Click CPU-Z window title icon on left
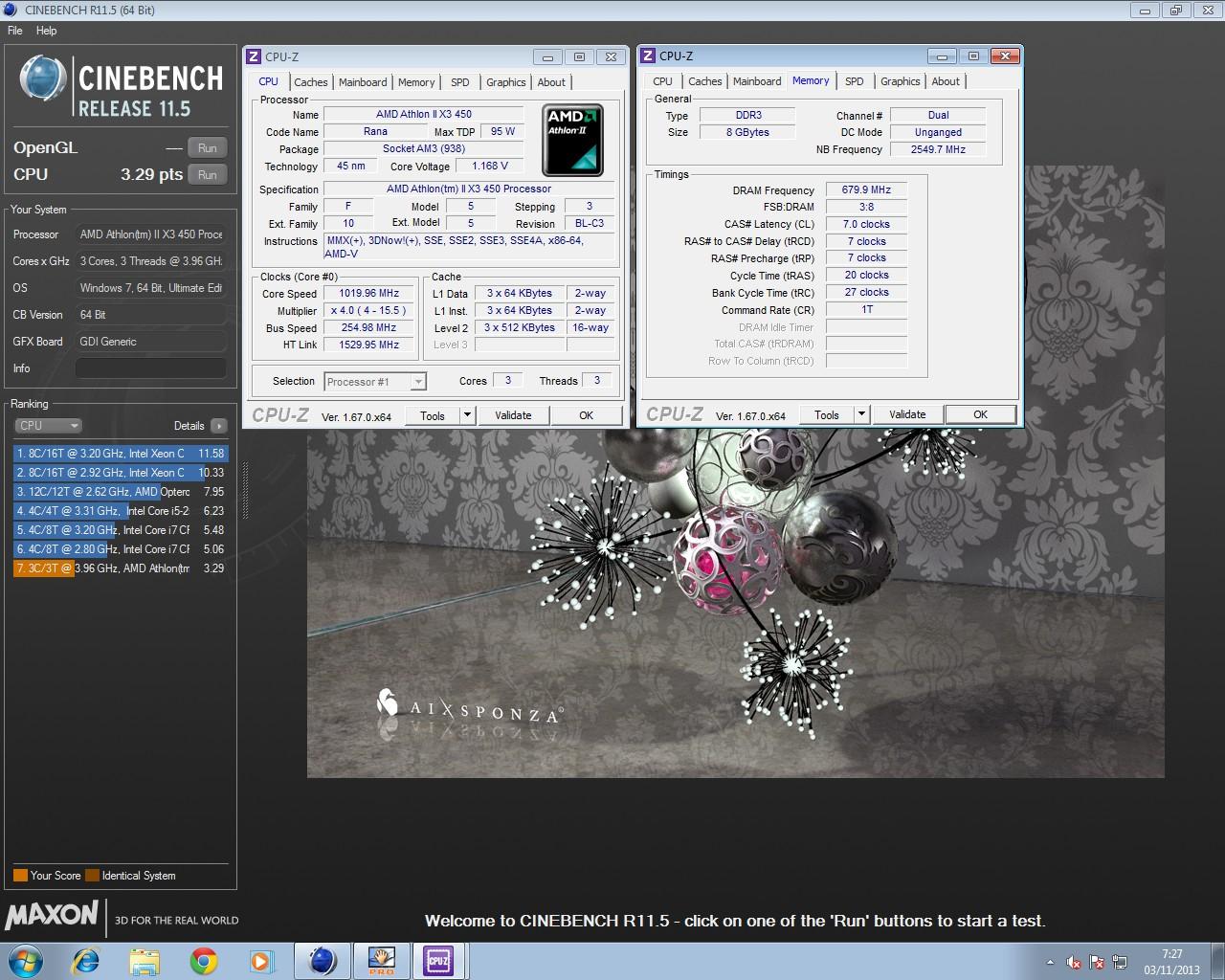The width and height of the screenshot is (1225, 980). tap(255, 56)
